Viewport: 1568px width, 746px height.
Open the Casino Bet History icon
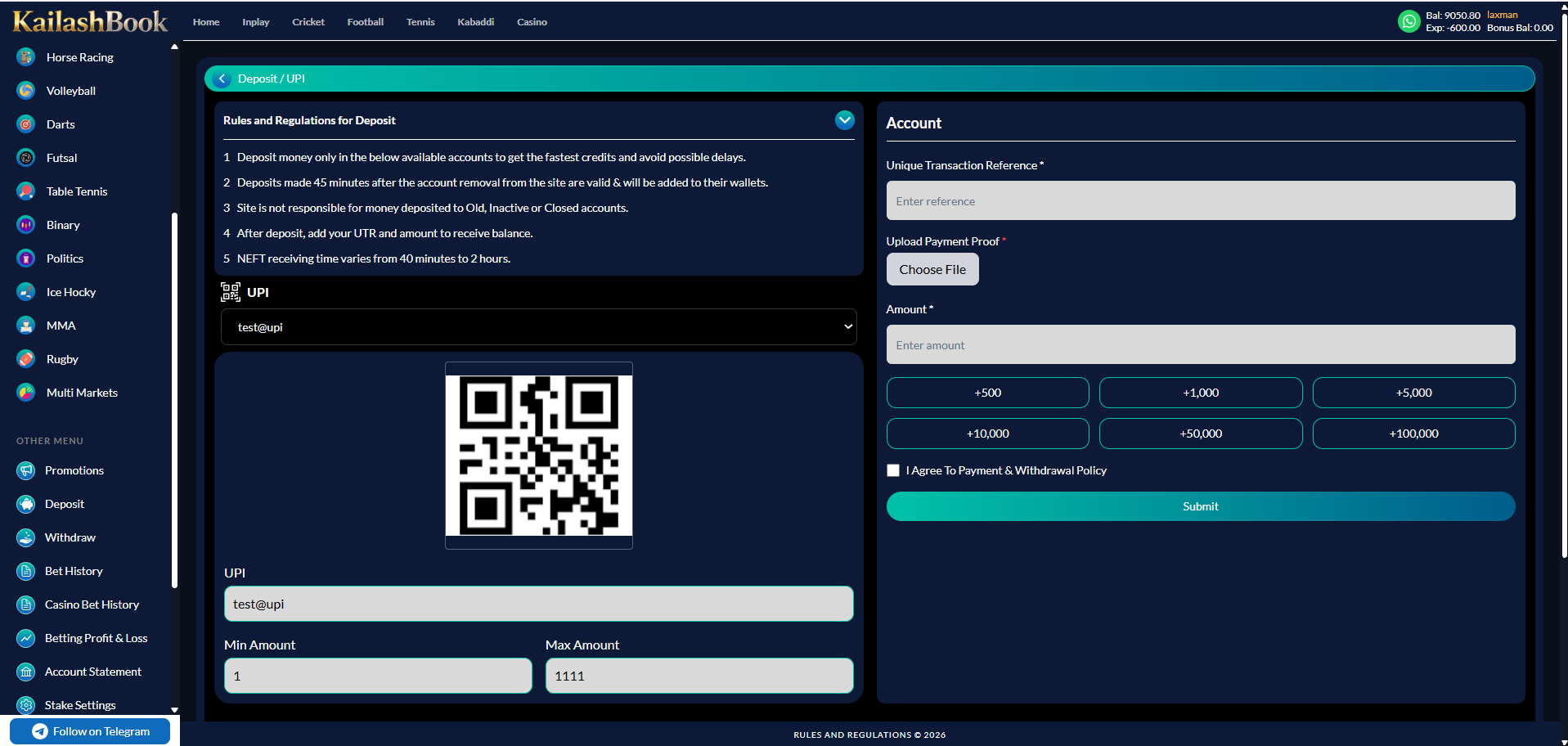coord(26,604)
